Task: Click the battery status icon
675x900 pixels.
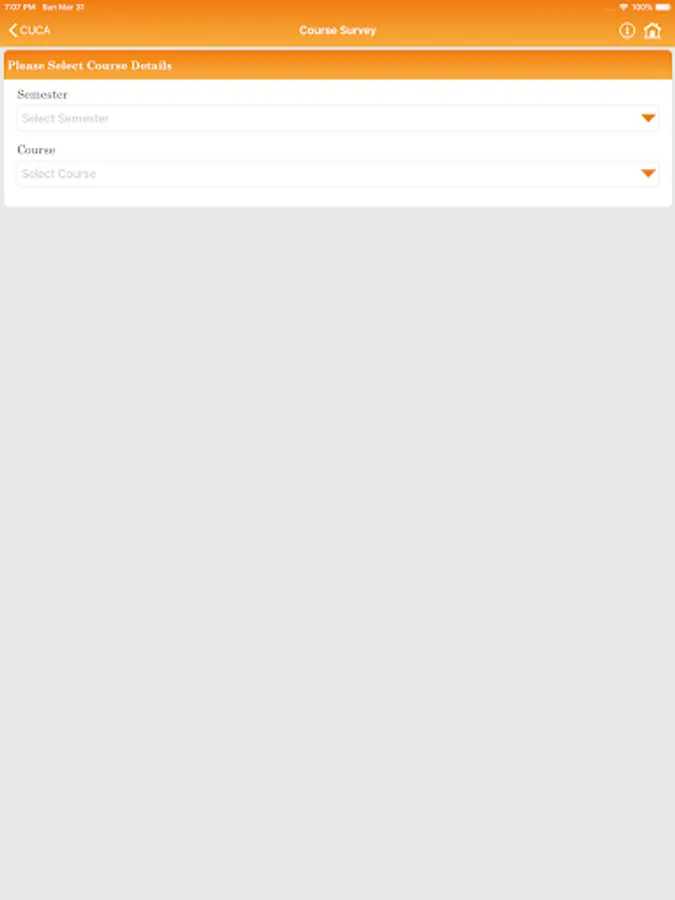Action: [663, 7]
